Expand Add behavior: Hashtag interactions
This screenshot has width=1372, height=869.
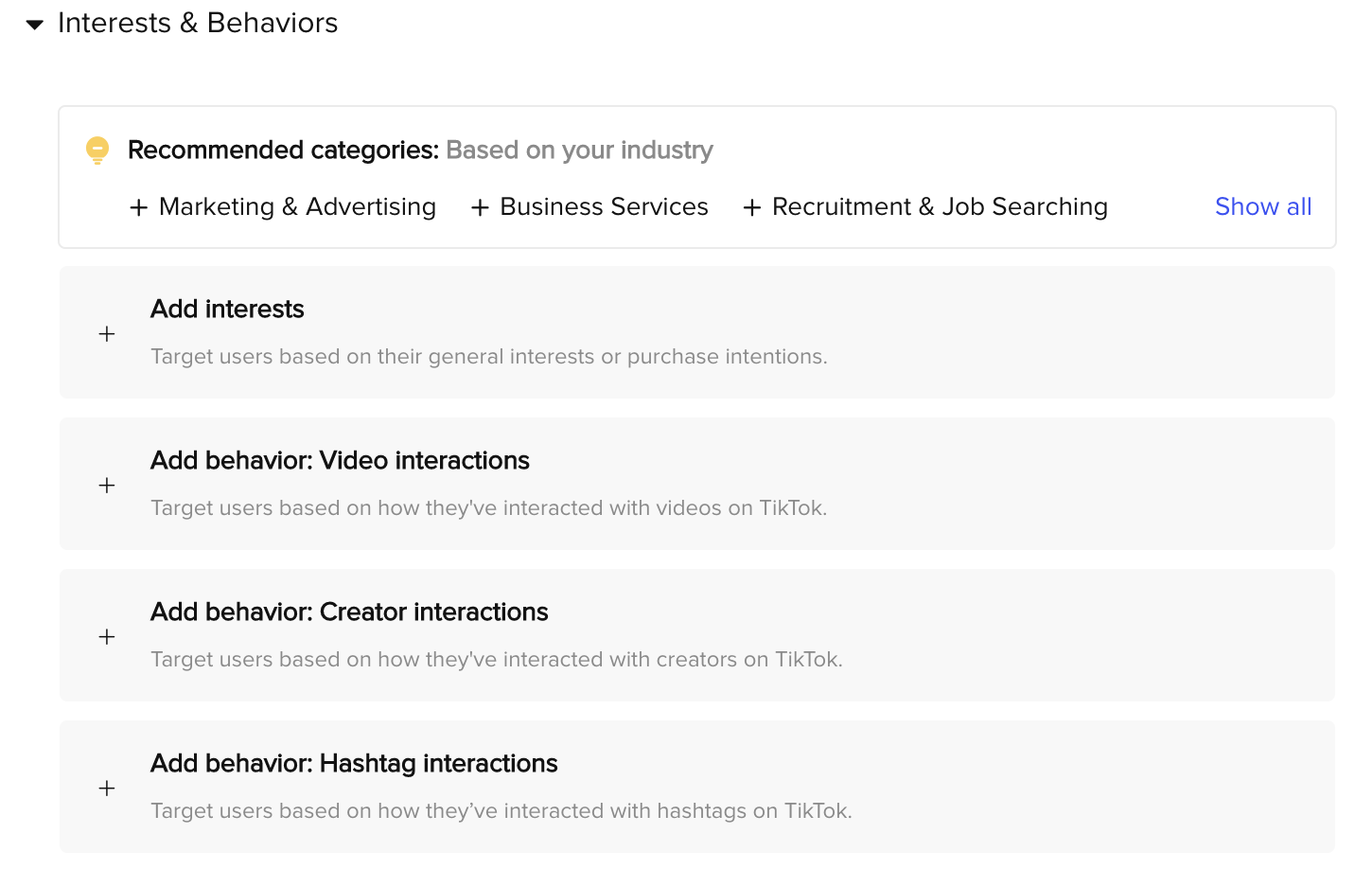(697, 787)
